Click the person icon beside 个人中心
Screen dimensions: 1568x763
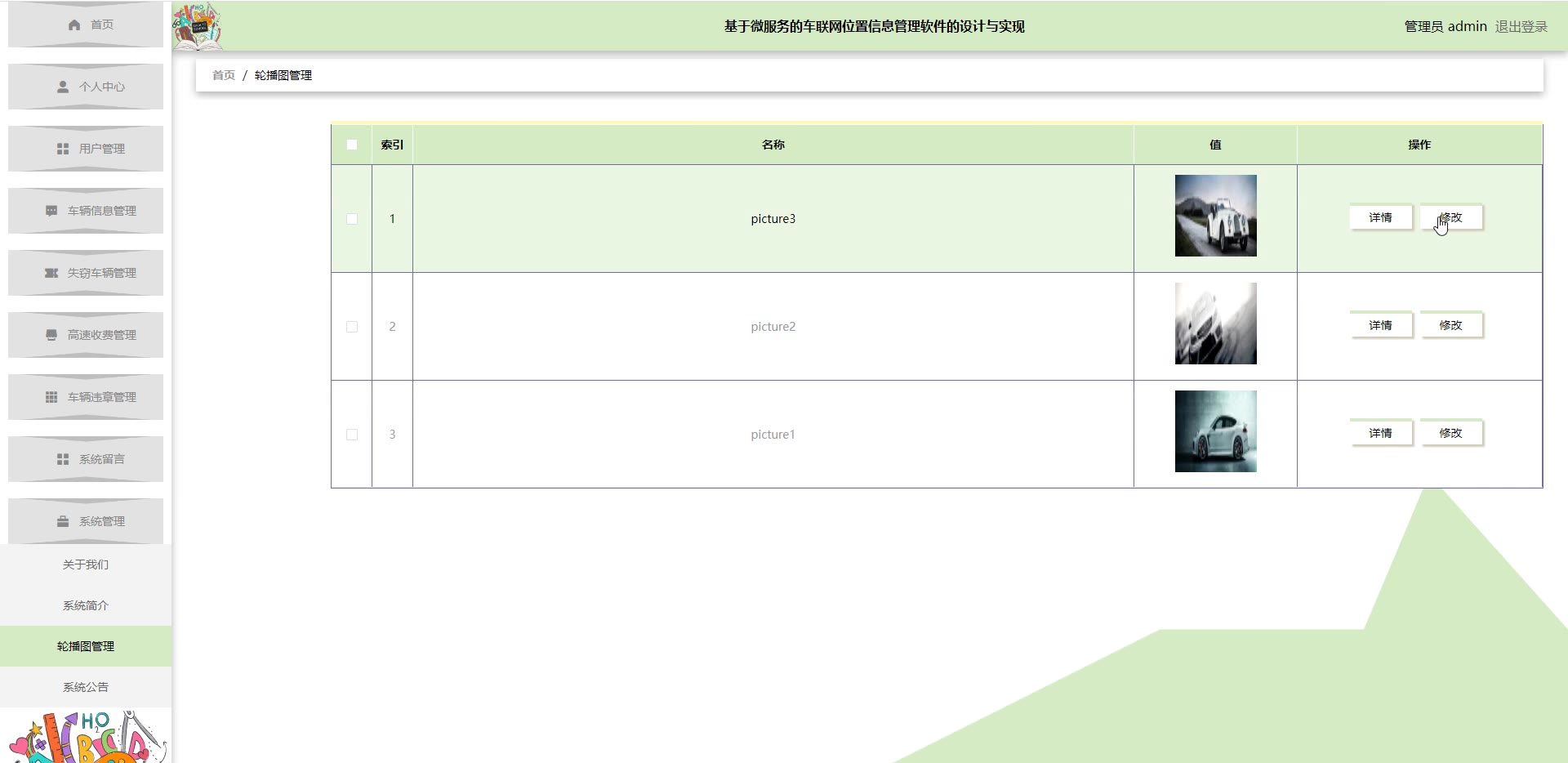(x=63, y=87)
